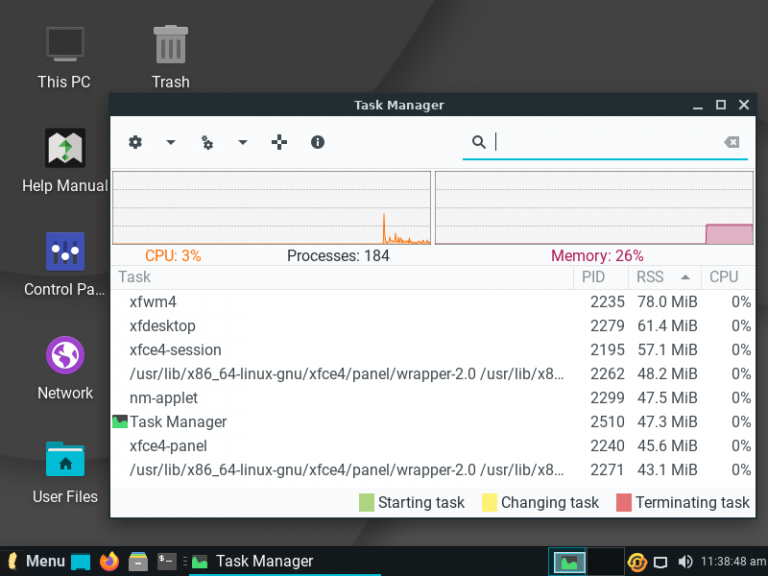Image resolution: width=768 pixels, height=576 pixels.
Task: Click the search magnifier icon
Action: [x=479, y=142]
